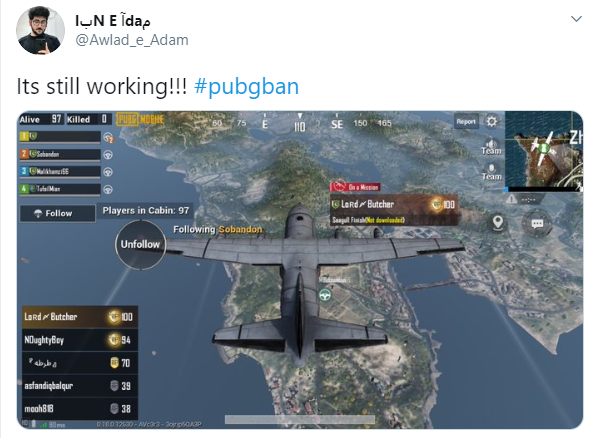Click the green steering wheel marker on map
Screen dimensions: 599x438
point(325,295)
